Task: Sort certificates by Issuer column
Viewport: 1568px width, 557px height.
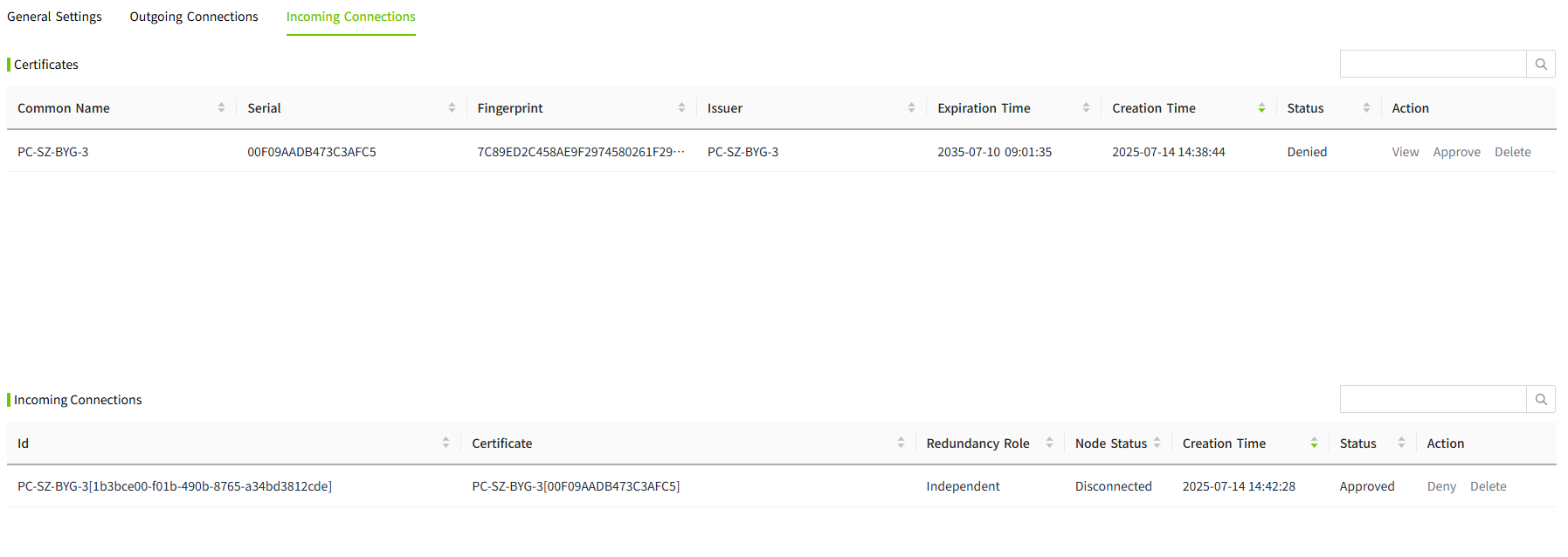Action: pos(911,108)
